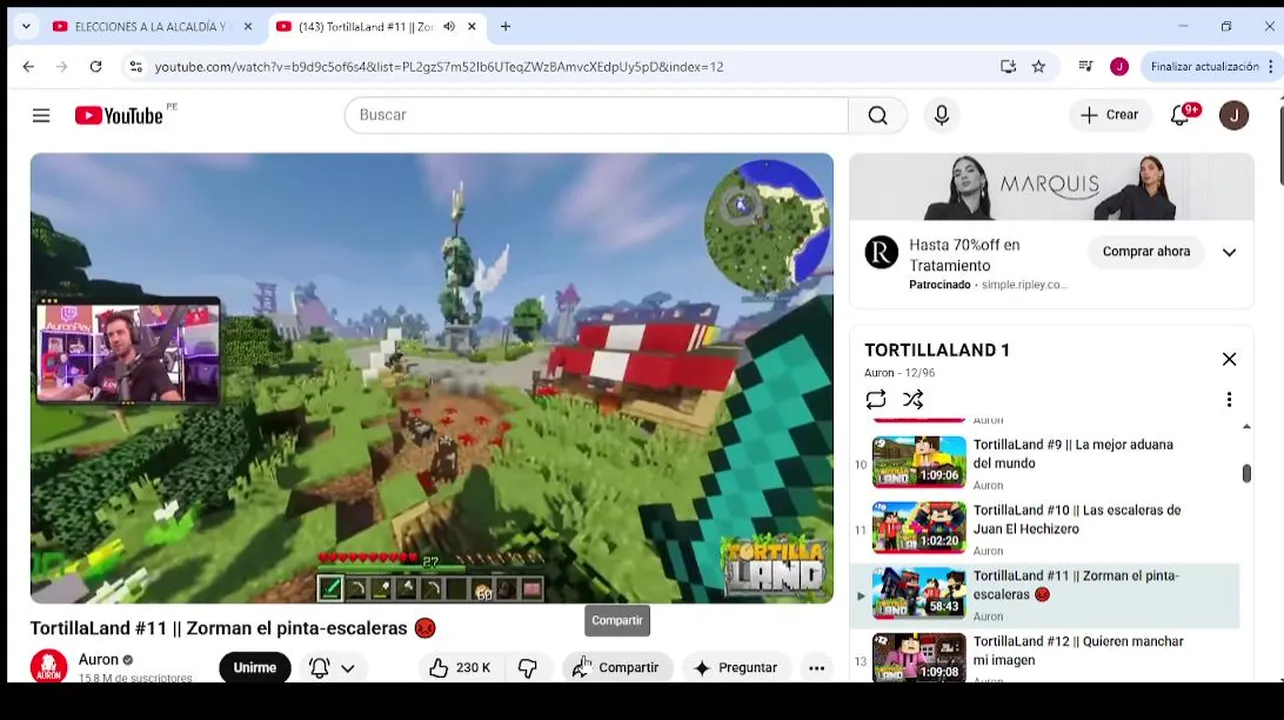The image size is (1284, 720).
Task: Install app icon in address bar
Action: (1008, 67)
